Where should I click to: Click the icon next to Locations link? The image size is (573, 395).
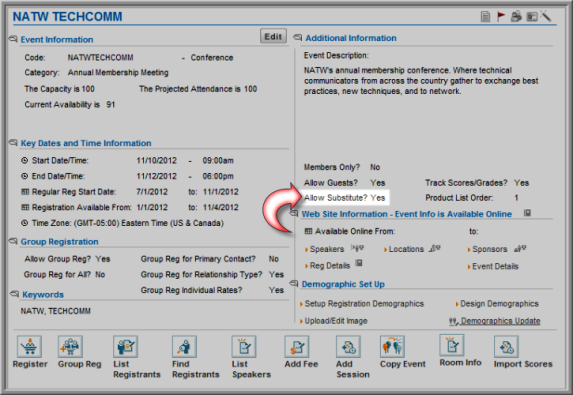coord(435,248)
